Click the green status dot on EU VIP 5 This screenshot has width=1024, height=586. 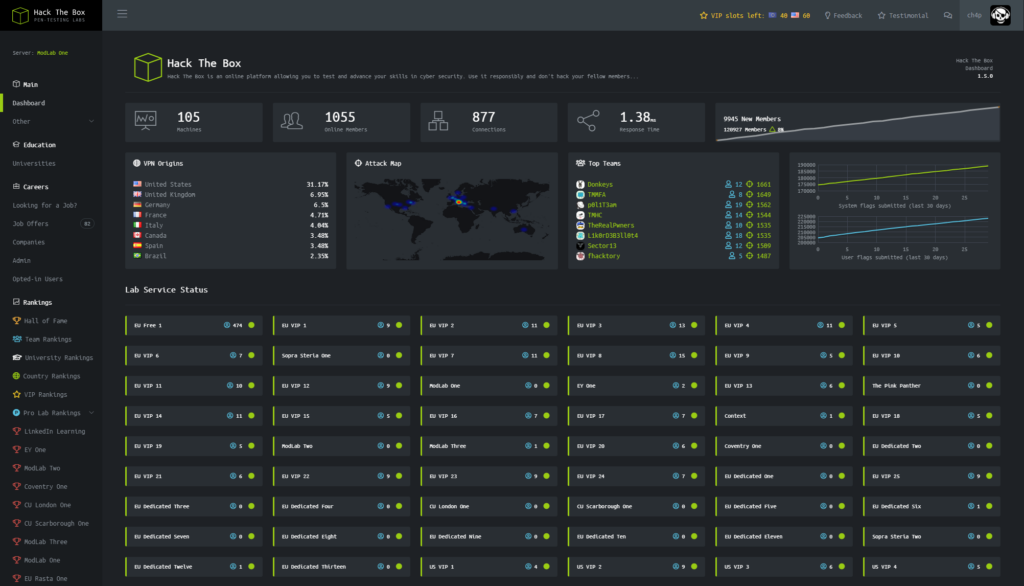tap(989, 325)
